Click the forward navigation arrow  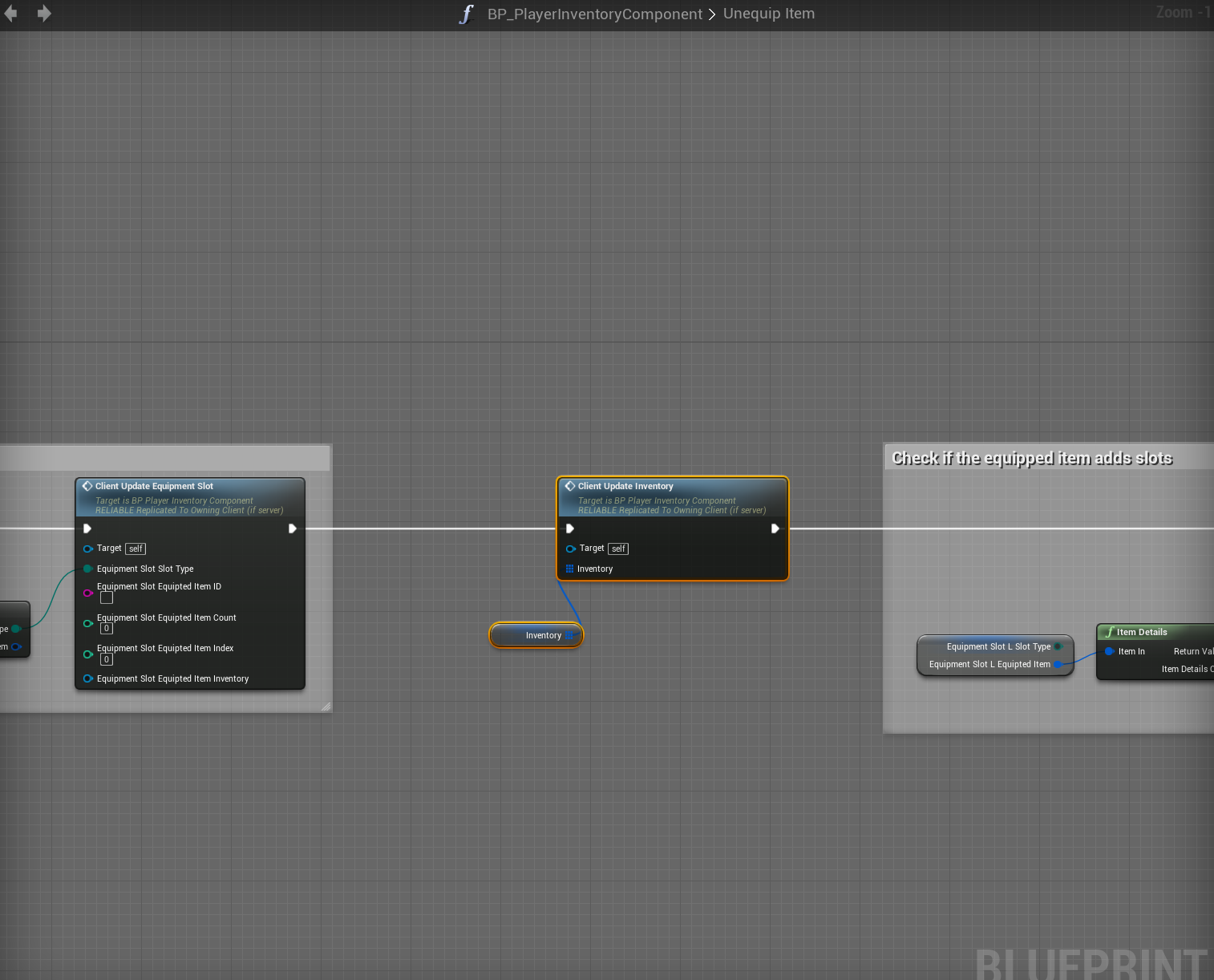[44, 14]
